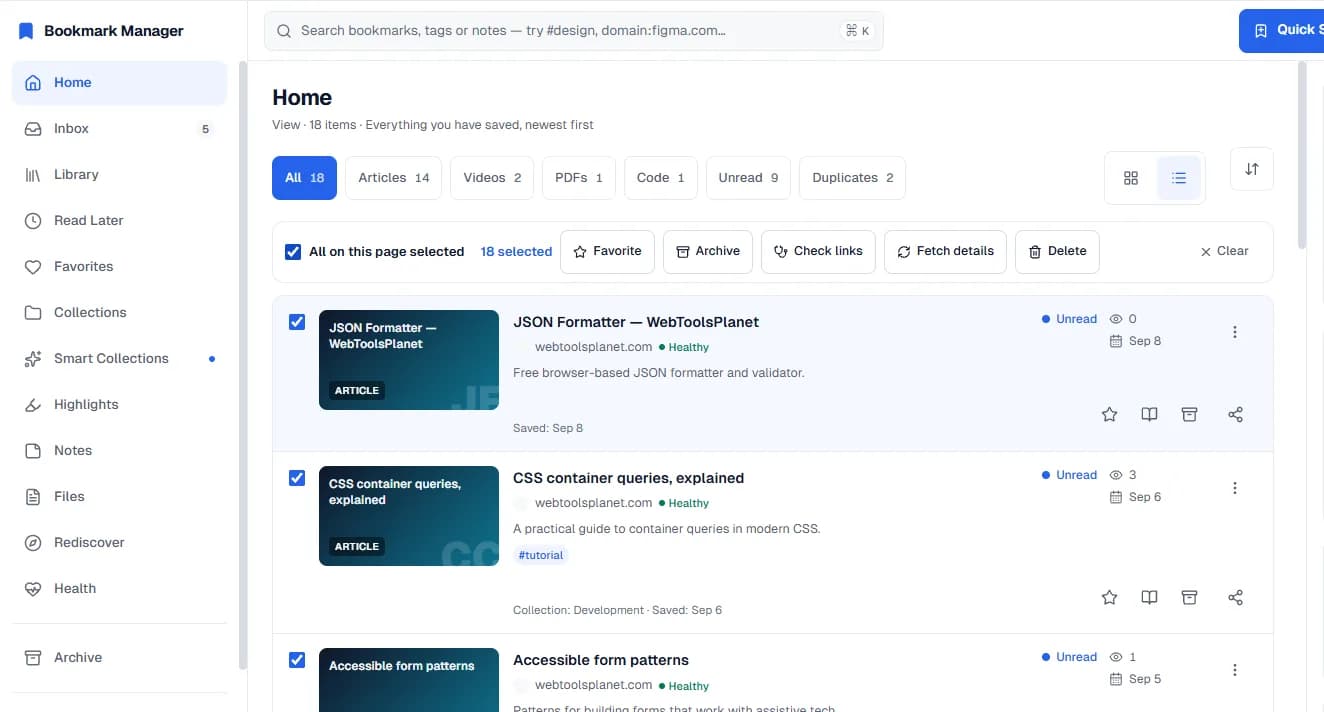The width and height of the screenshot is (1324, 712).
Task: Open Health in the sidebar
Action: (x=119, y=589)
